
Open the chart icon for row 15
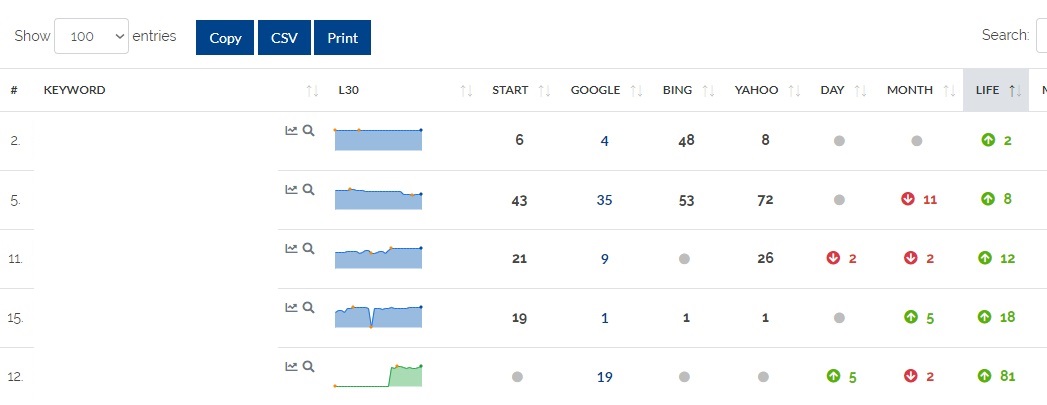(x=291, y=307)
